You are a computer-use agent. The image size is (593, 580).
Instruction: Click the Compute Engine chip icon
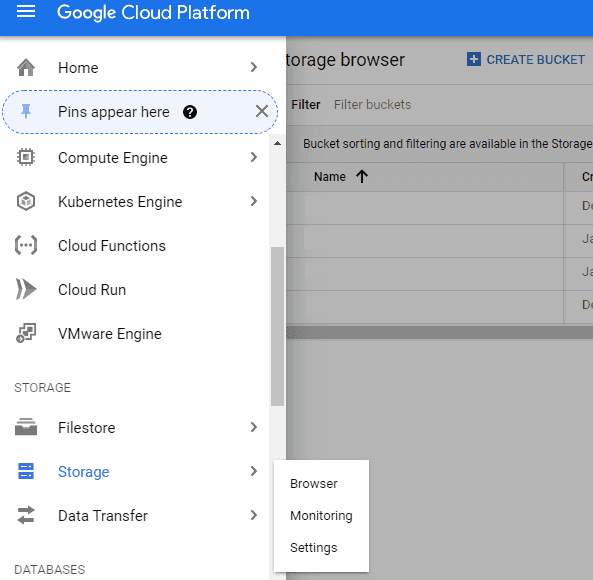pos(26,157)
